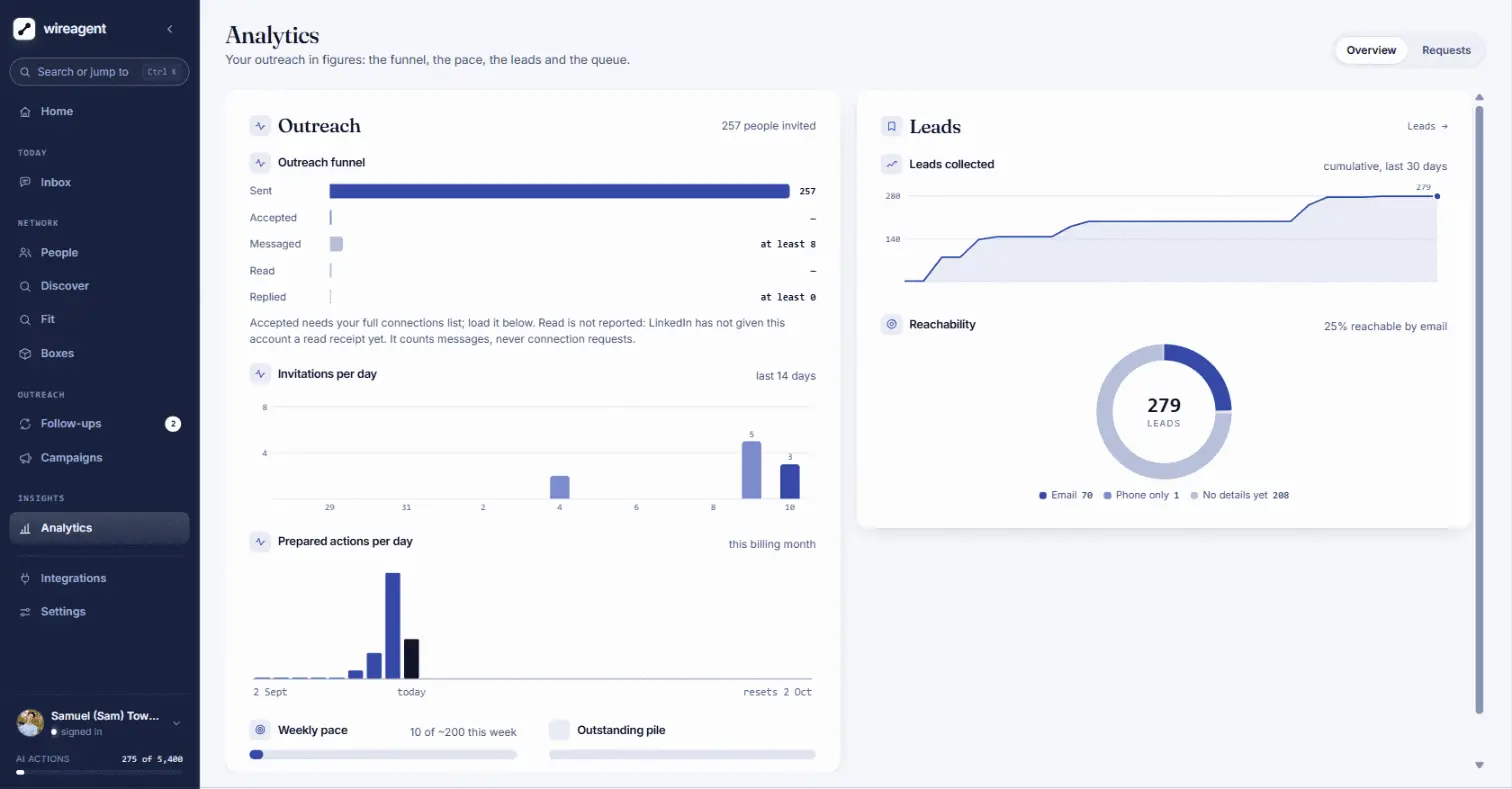Click the AI Actions usage bar

pos(99,772)
